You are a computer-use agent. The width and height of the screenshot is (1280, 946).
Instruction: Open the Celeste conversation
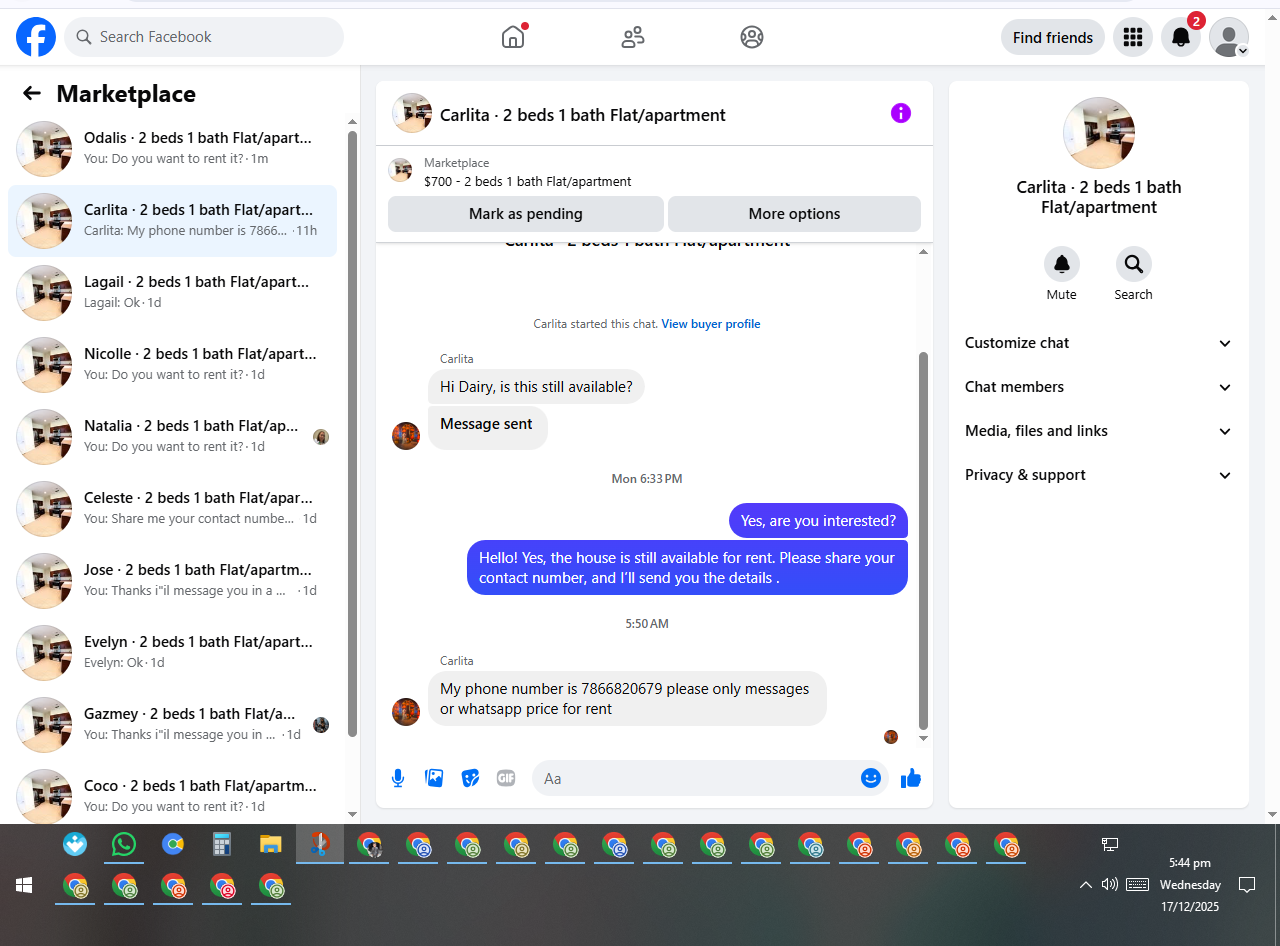(x=172, y=509)
